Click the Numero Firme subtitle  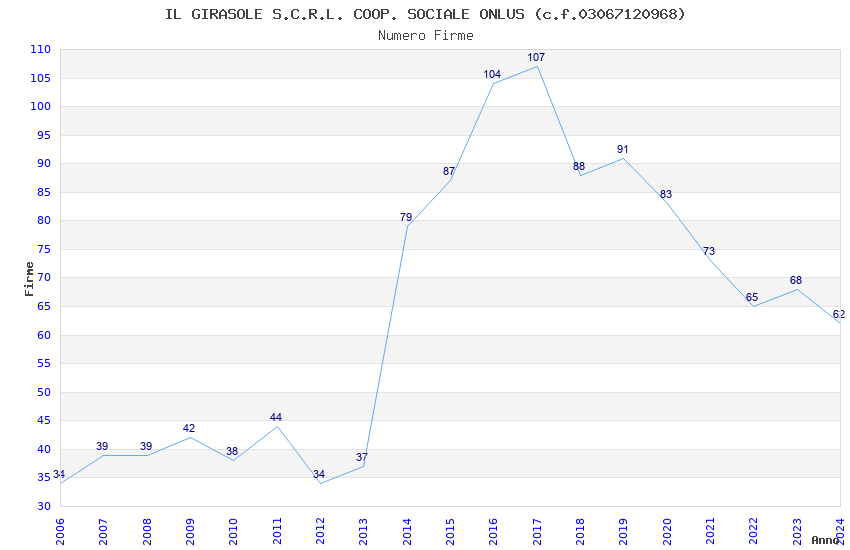[425, 36]
